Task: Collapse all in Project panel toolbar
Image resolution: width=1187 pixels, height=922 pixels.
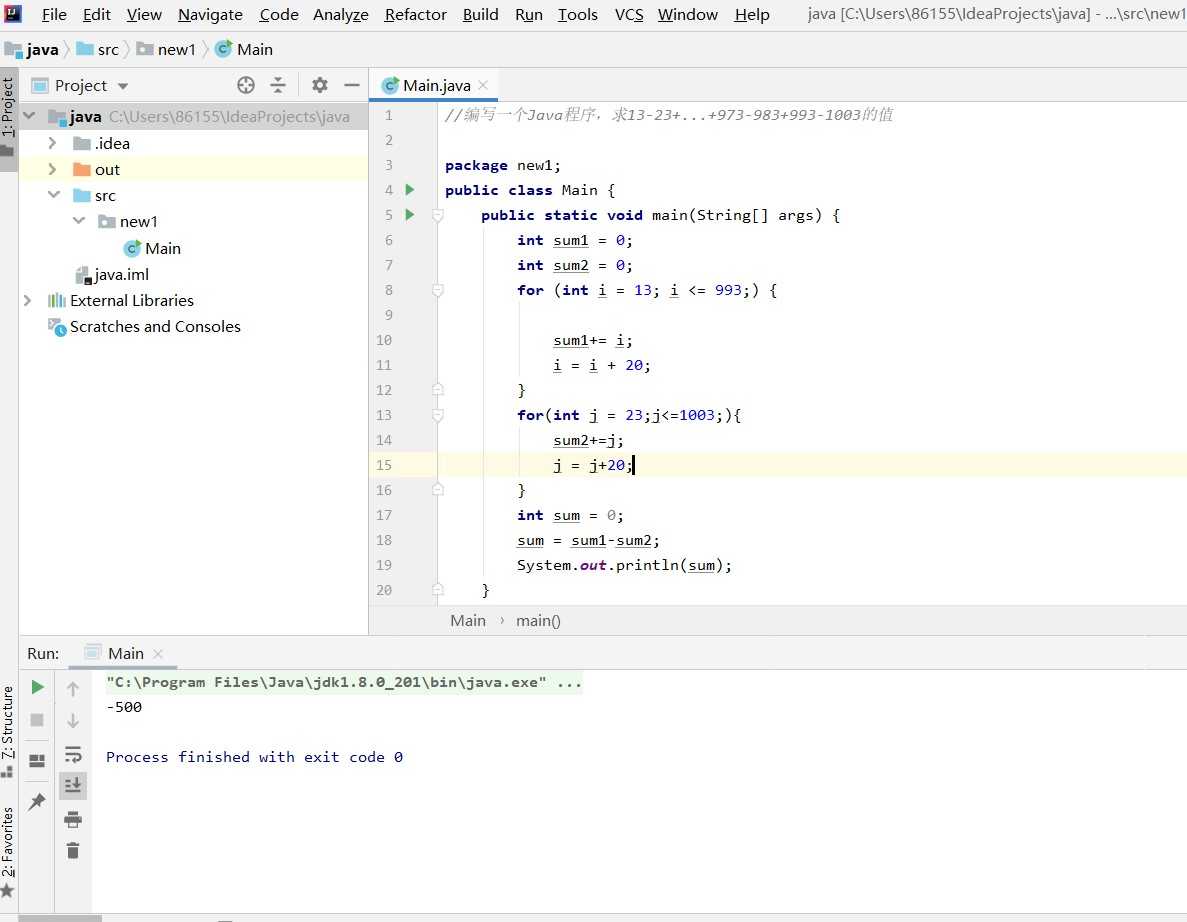Action: pyautogui.click(x=278, y=85)
